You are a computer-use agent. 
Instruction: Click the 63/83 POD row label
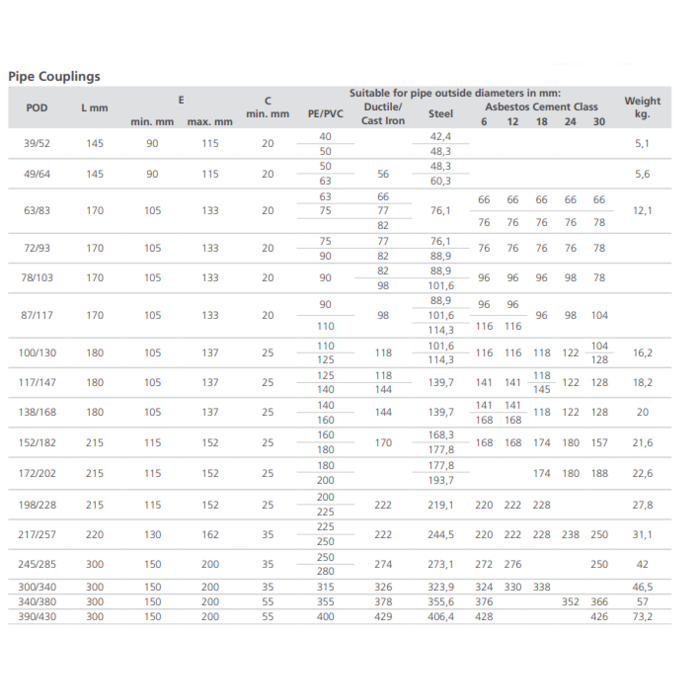point(36,211)
